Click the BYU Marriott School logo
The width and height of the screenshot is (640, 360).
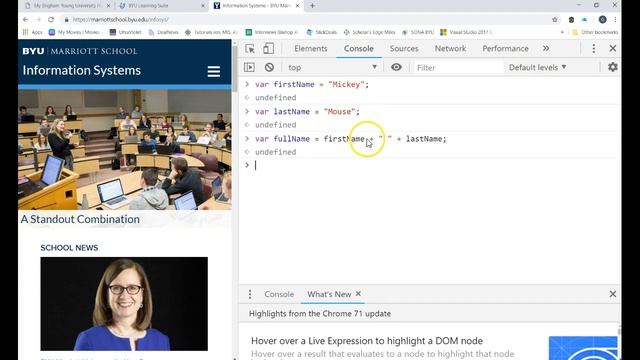pyautogui.click(x=80, y=51)
